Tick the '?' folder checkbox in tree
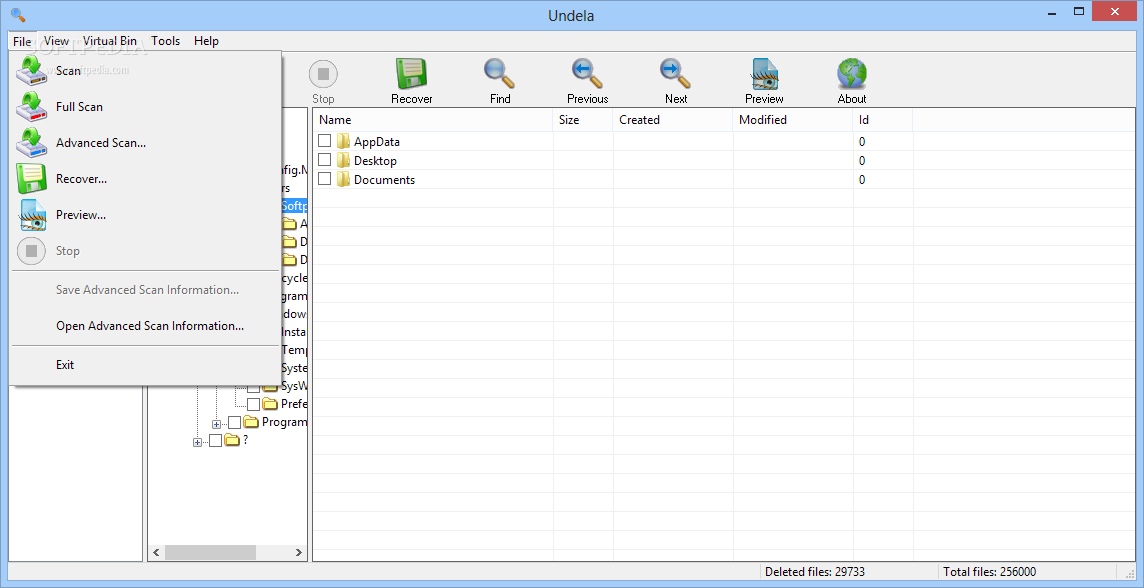This screenshot has width=1144, height=588. [215, 440]
